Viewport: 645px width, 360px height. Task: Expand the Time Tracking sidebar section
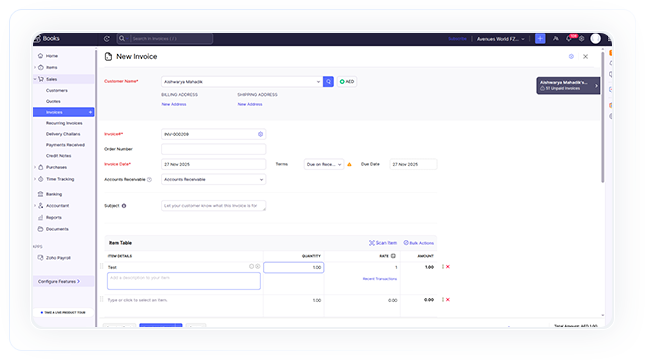click(x=35, y=179)
